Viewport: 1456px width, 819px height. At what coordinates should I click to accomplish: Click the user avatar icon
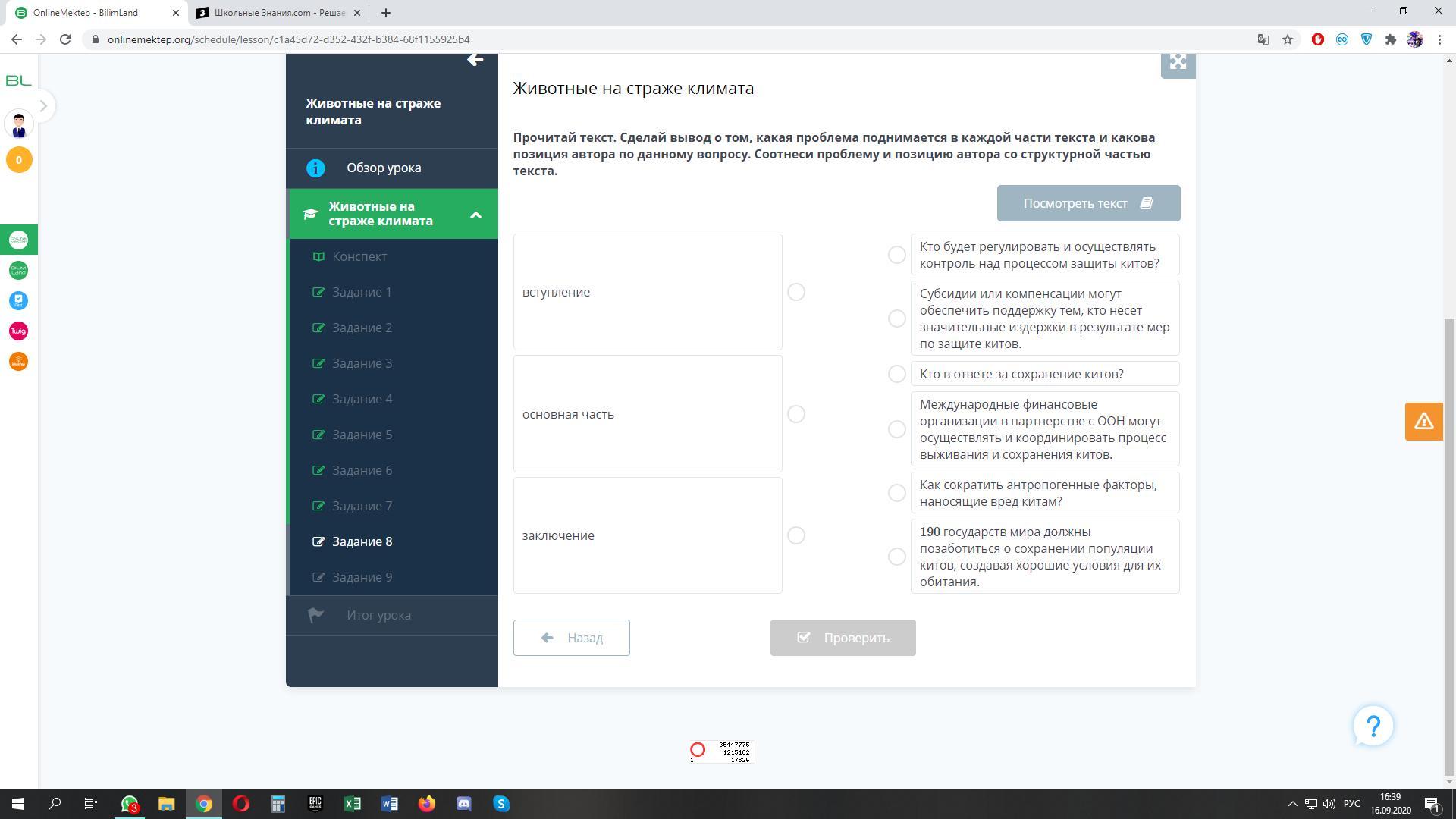pyautogui.click(x=19, y=125)
